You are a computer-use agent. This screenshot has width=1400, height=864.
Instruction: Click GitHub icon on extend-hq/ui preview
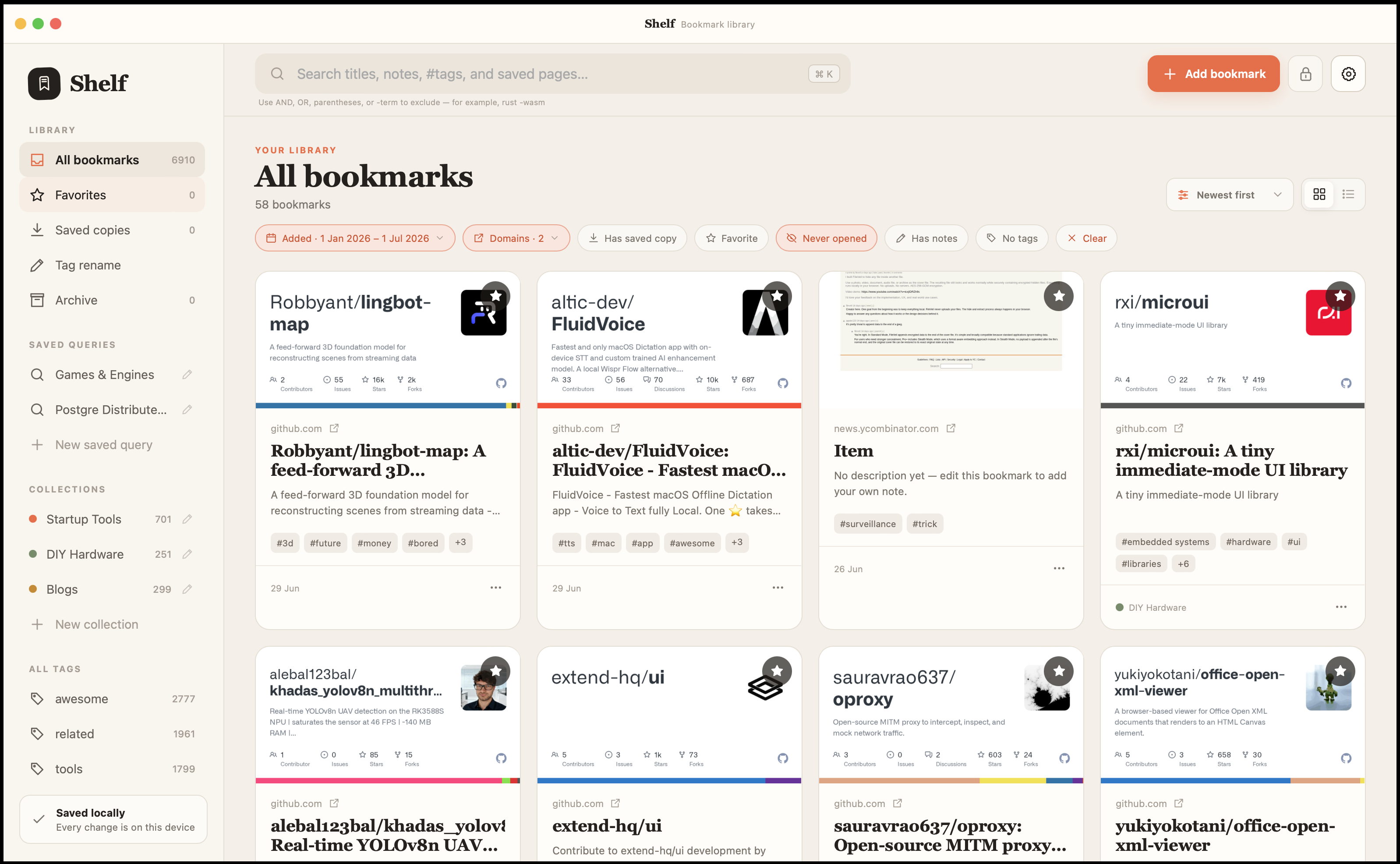click(x=782, y=758)
